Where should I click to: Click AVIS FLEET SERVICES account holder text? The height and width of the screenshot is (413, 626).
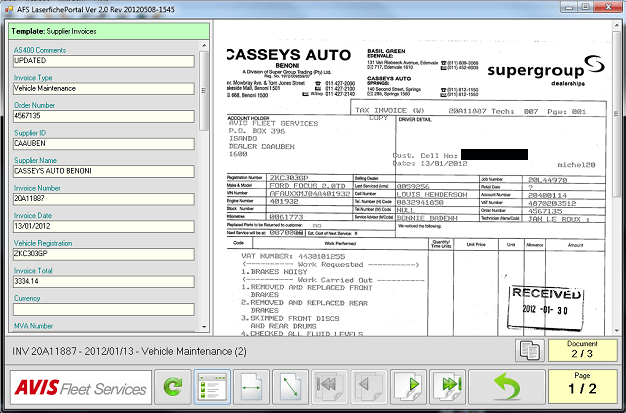pos(273,123)
